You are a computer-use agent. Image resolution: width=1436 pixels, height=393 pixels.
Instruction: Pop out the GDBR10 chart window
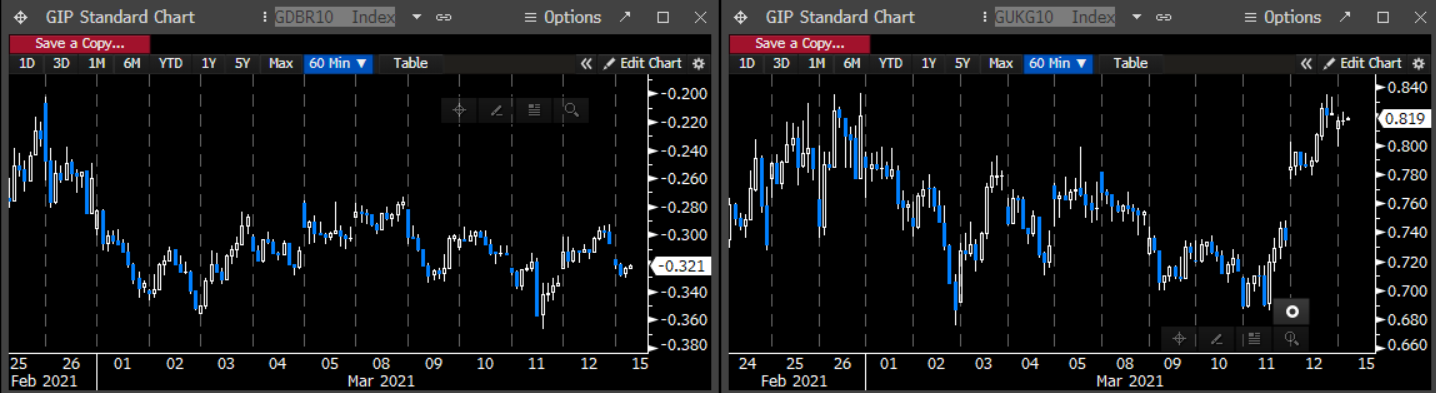[x=625, y=17]
